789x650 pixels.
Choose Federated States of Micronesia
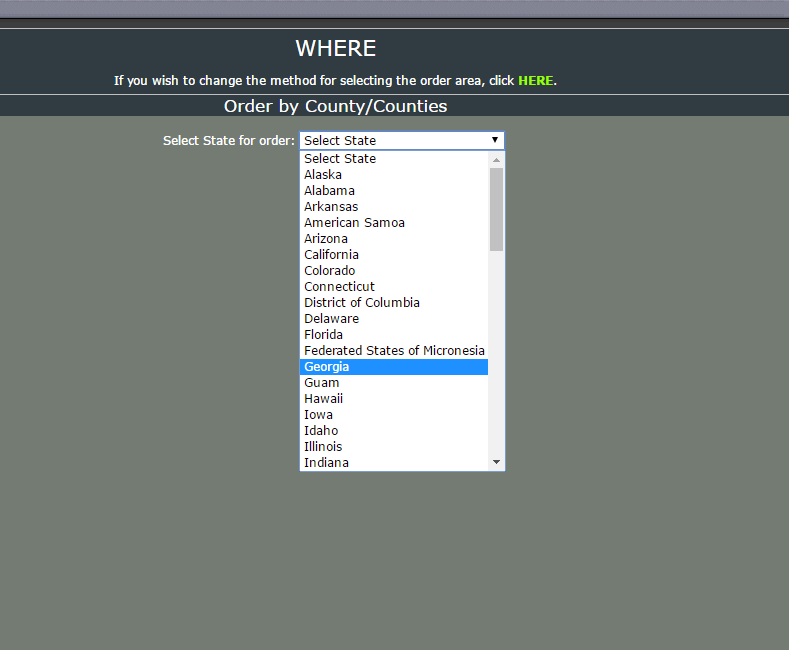point(394,351)
